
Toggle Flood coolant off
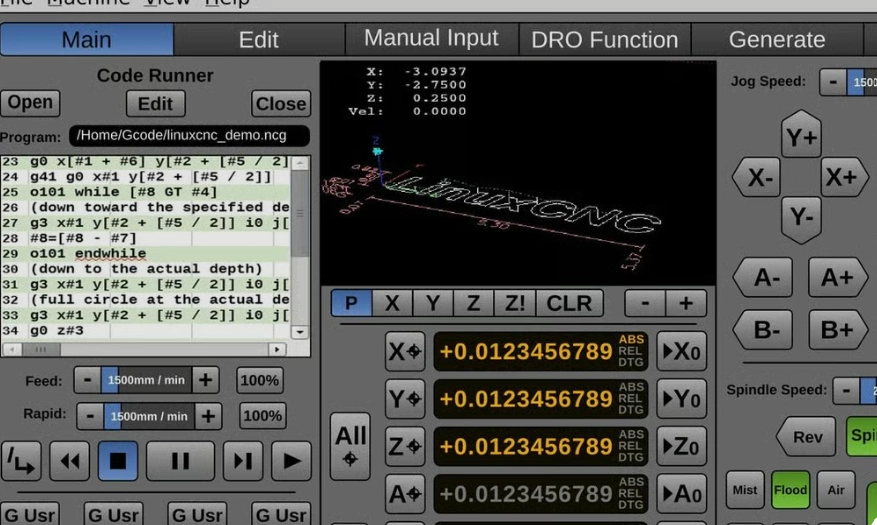pyautogui.click(x=790, y=490)
